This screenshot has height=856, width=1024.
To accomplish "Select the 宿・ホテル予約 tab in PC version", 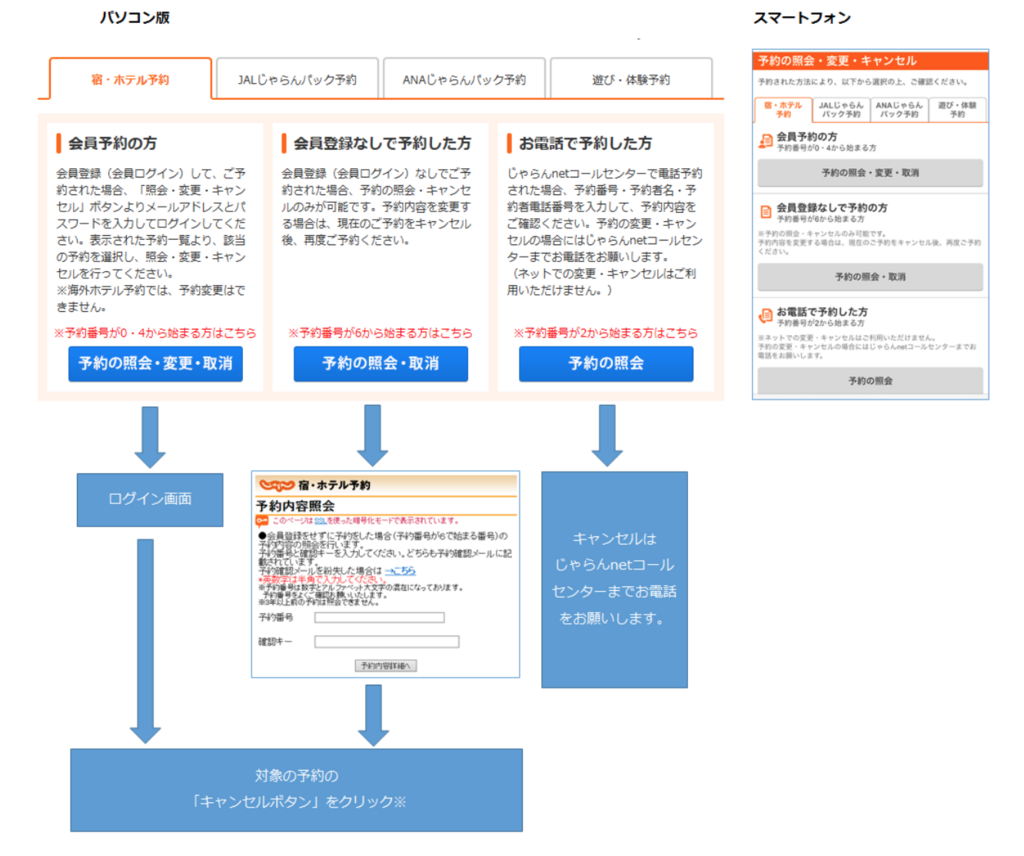I will [131, 79].
